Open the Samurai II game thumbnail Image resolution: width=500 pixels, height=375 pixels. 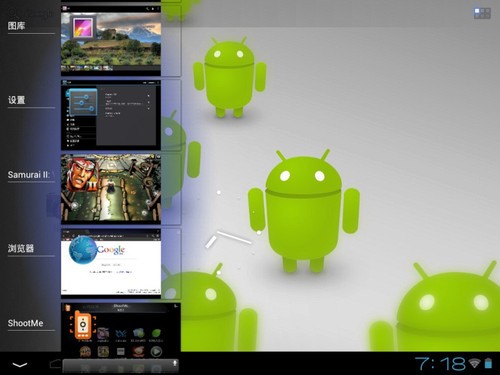(x=111, y=189)
